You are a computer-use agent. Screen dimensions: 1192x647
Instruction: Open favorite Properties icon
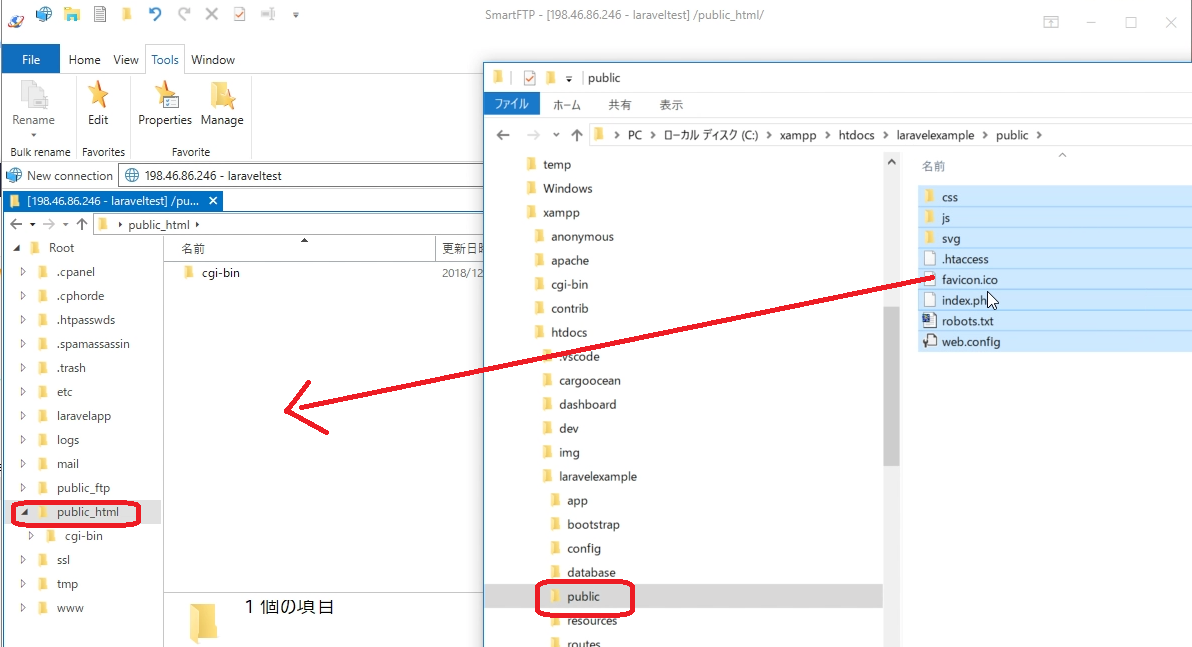(x=166, y=95)
